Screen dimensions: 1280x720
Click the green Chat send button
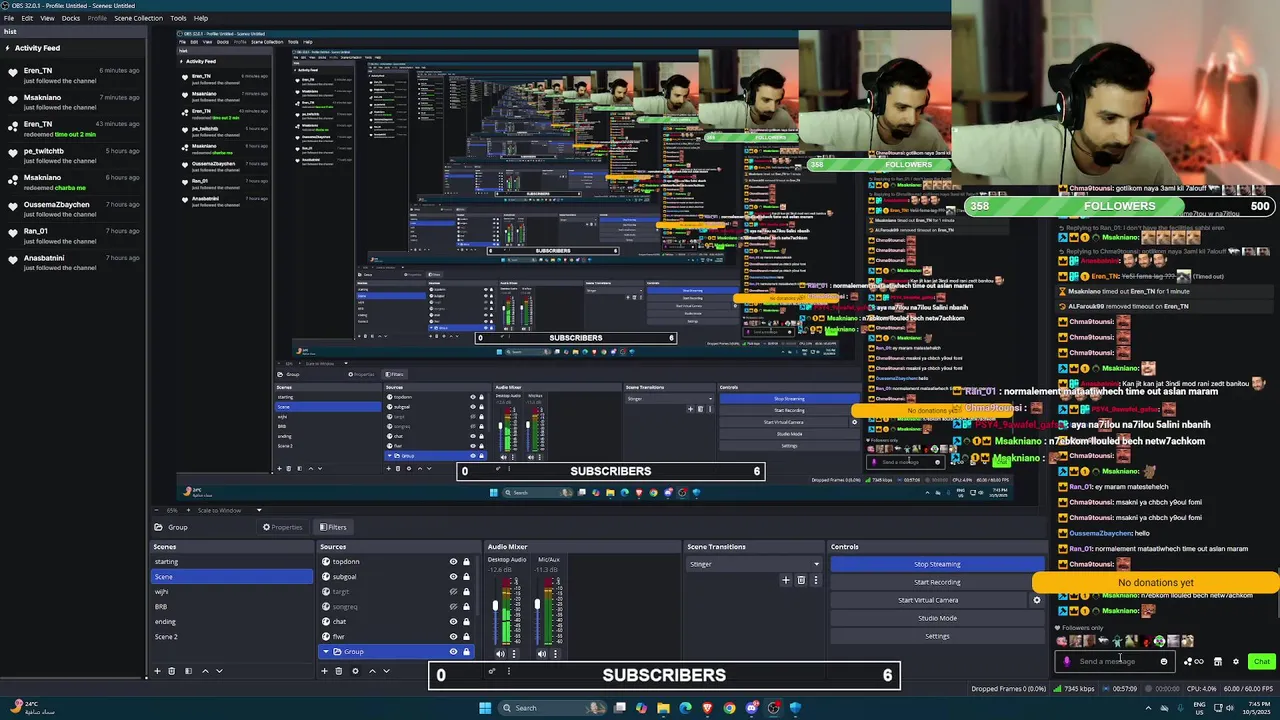pyautogui.click(x=1262, y=661)
